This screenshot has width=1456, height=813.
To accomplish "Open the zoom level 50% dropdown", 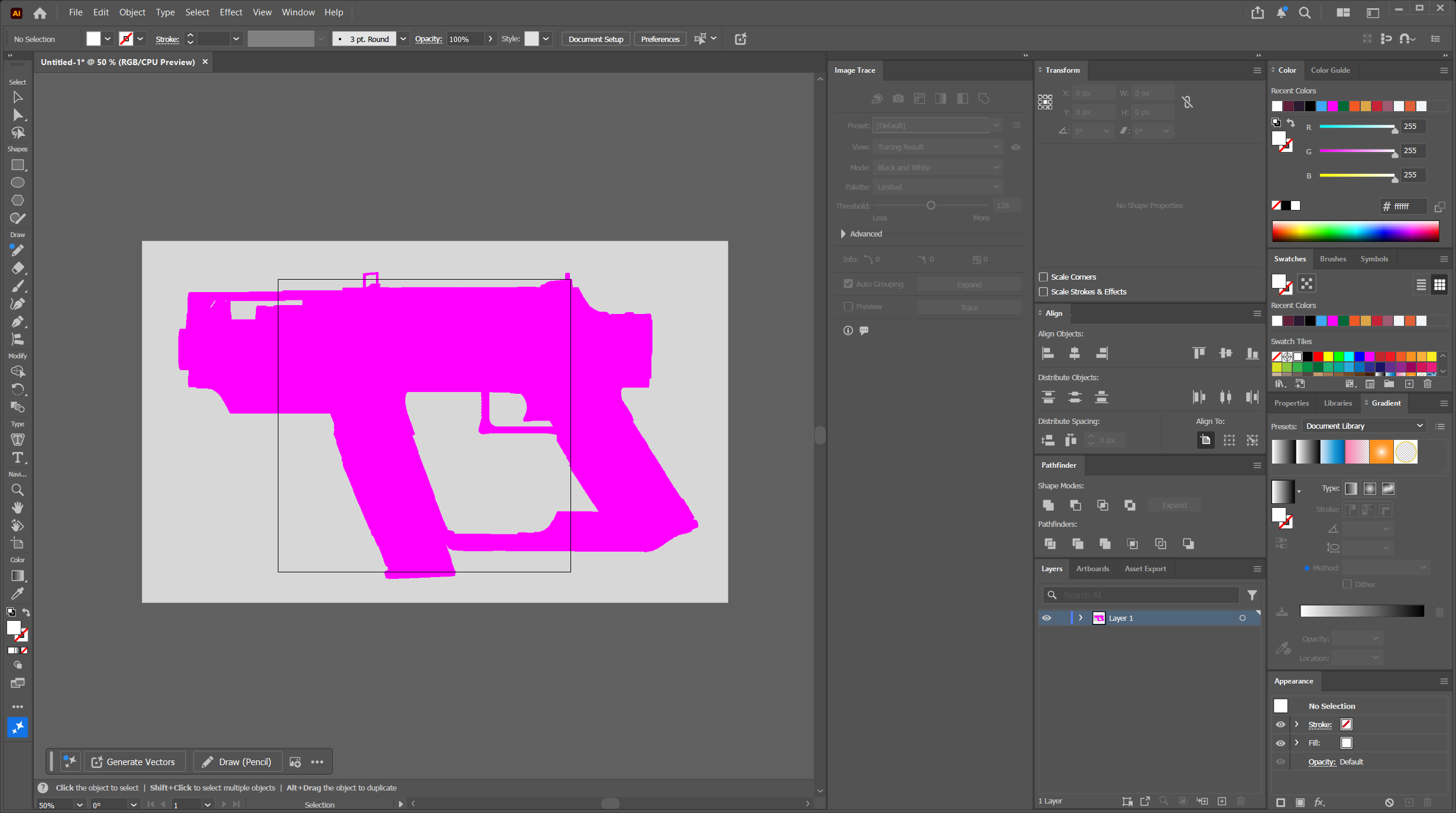I will [x=79, y=805].
